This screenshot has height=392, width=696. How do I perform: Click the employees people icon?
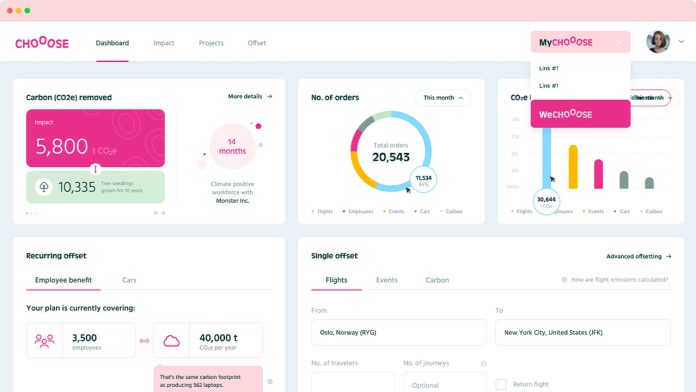click(x=44, y=341)
